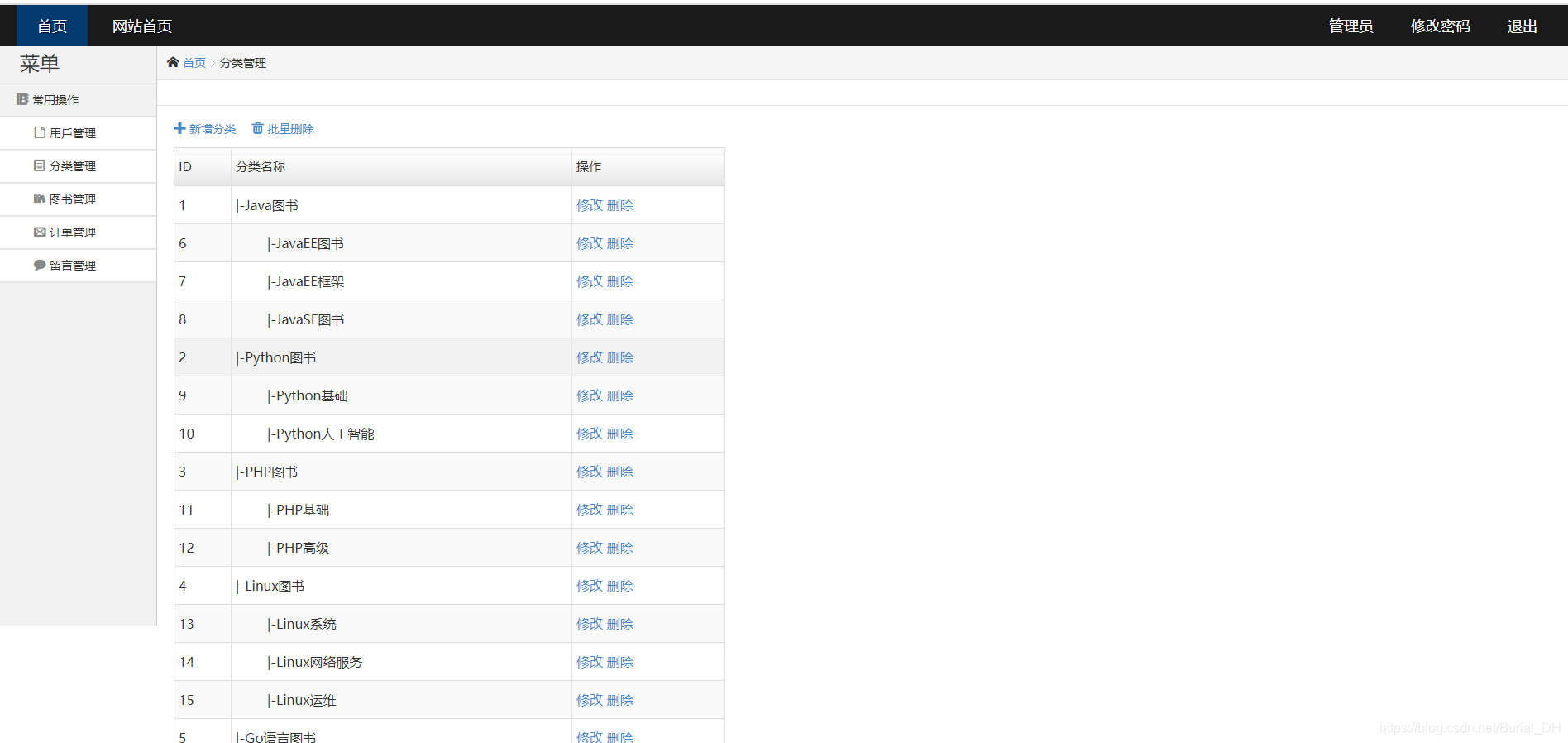1568x743 pixels.
Task: Open the 首页 tab in the top bar
Action: click(x=52, y=26)
